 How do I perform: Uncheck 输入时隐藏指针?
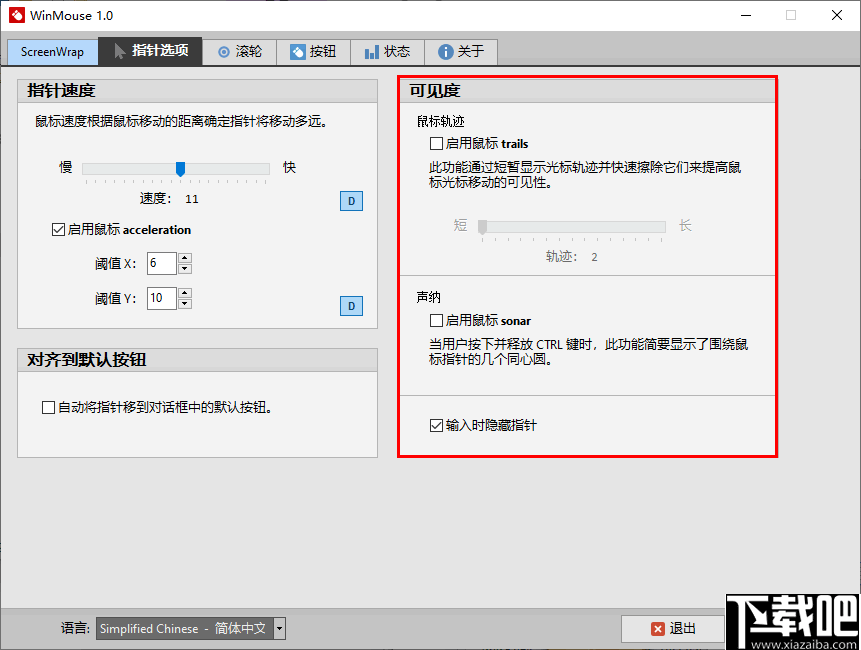(x=435, y=425)
